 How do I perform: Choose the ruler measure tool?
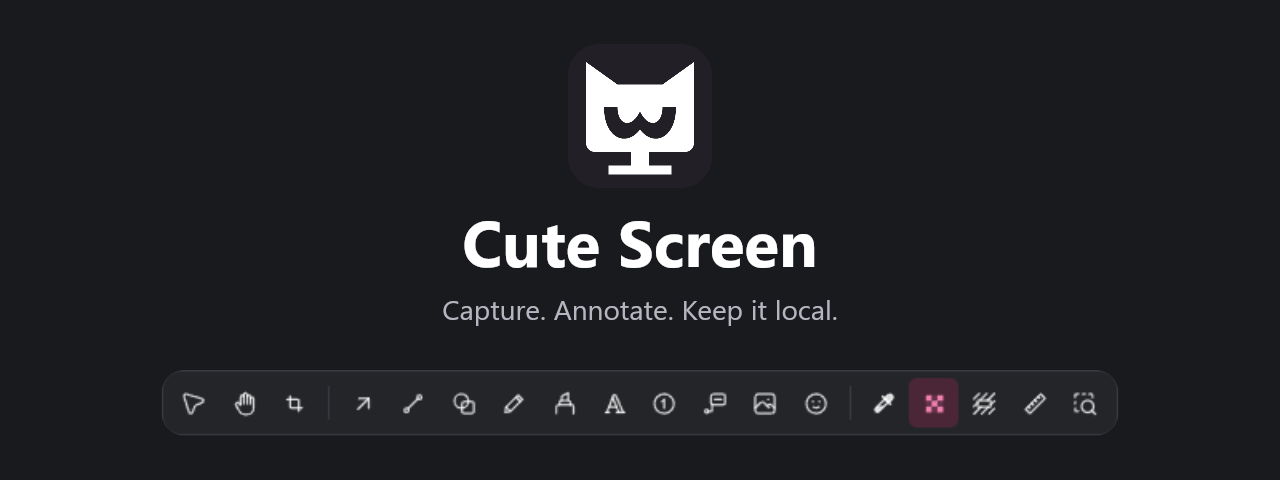click(x=1035, y=403)
